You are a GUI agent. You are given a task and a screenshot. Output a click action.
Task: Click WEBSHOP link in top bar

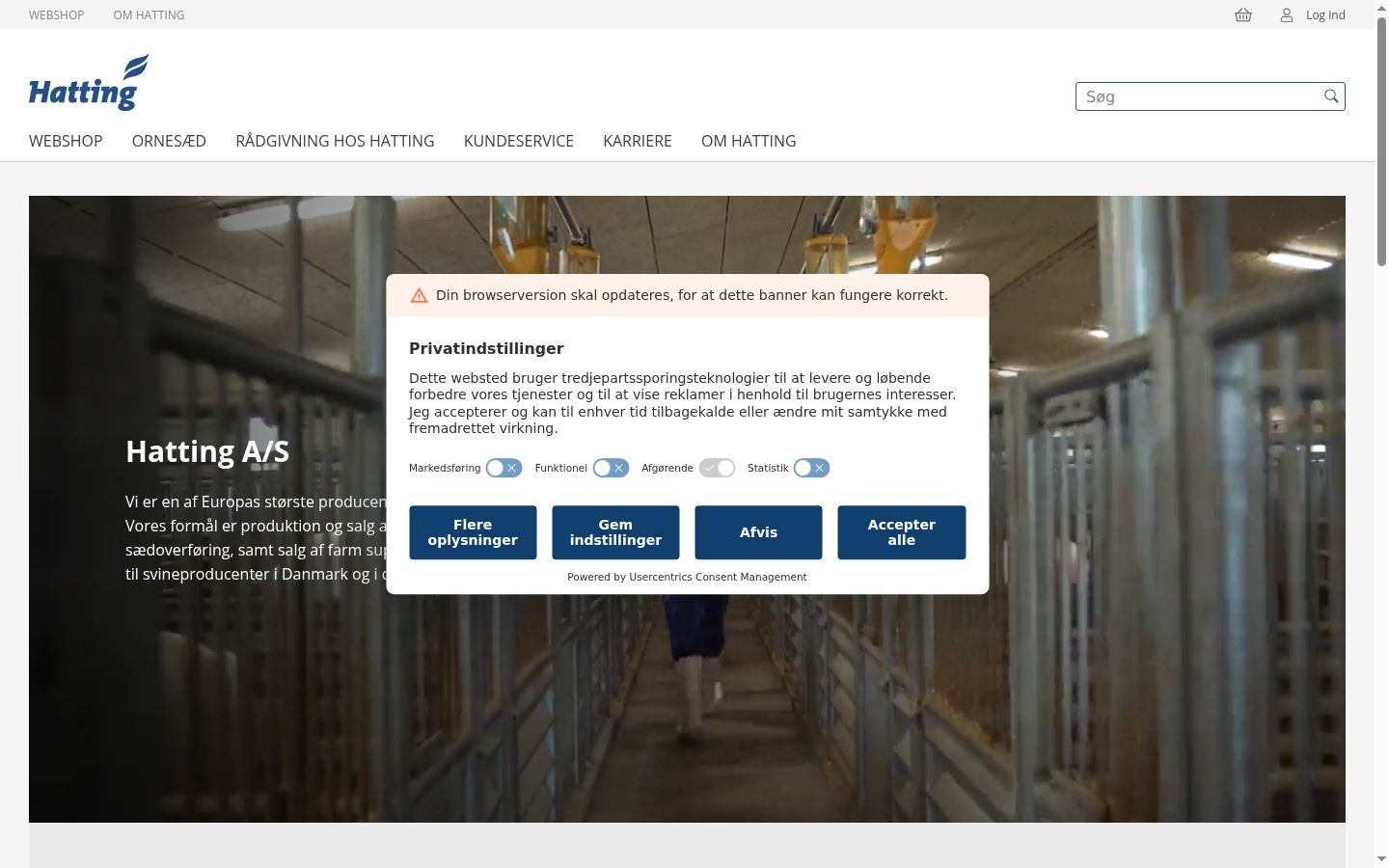[x=56, y=14]
